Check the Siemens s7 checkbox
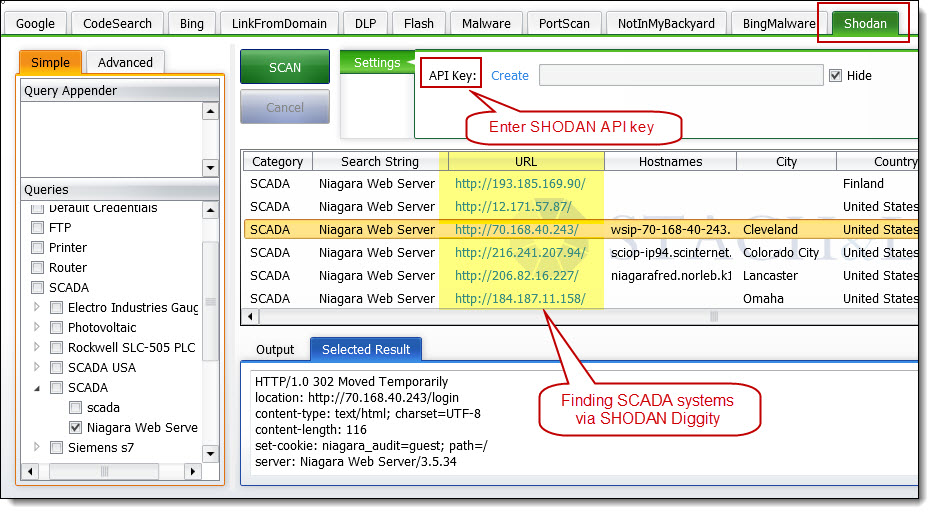 tap(57, 448)
